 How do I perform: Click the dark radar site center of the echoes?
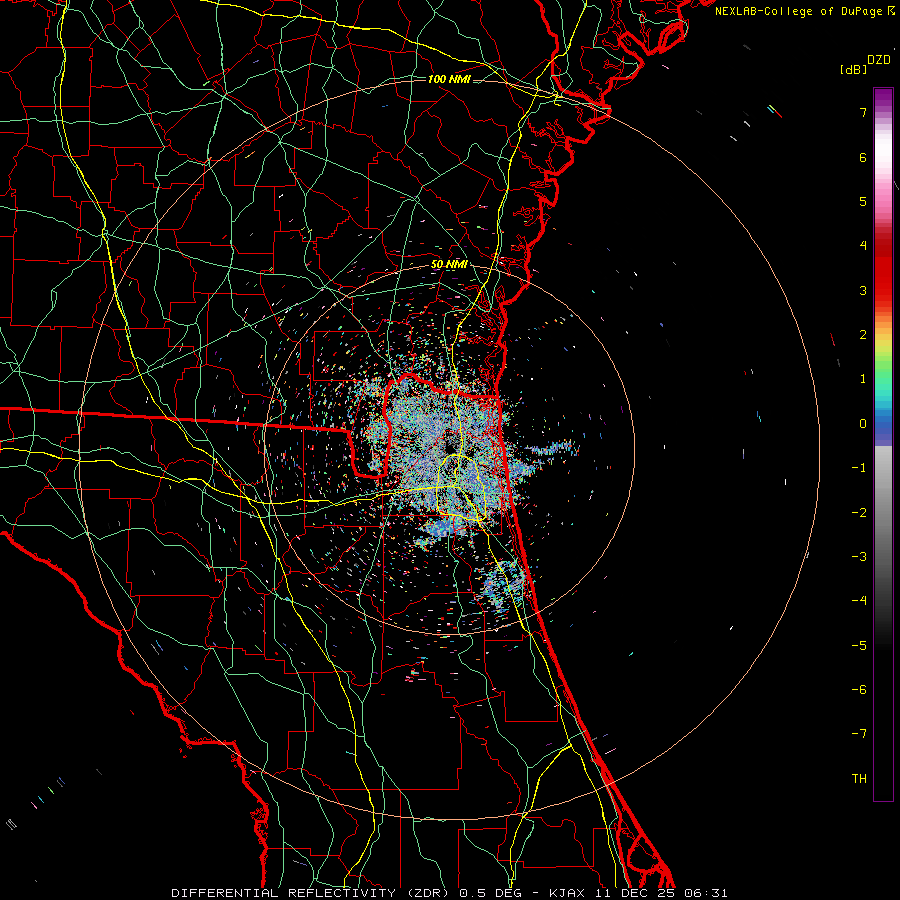(450, 443)
